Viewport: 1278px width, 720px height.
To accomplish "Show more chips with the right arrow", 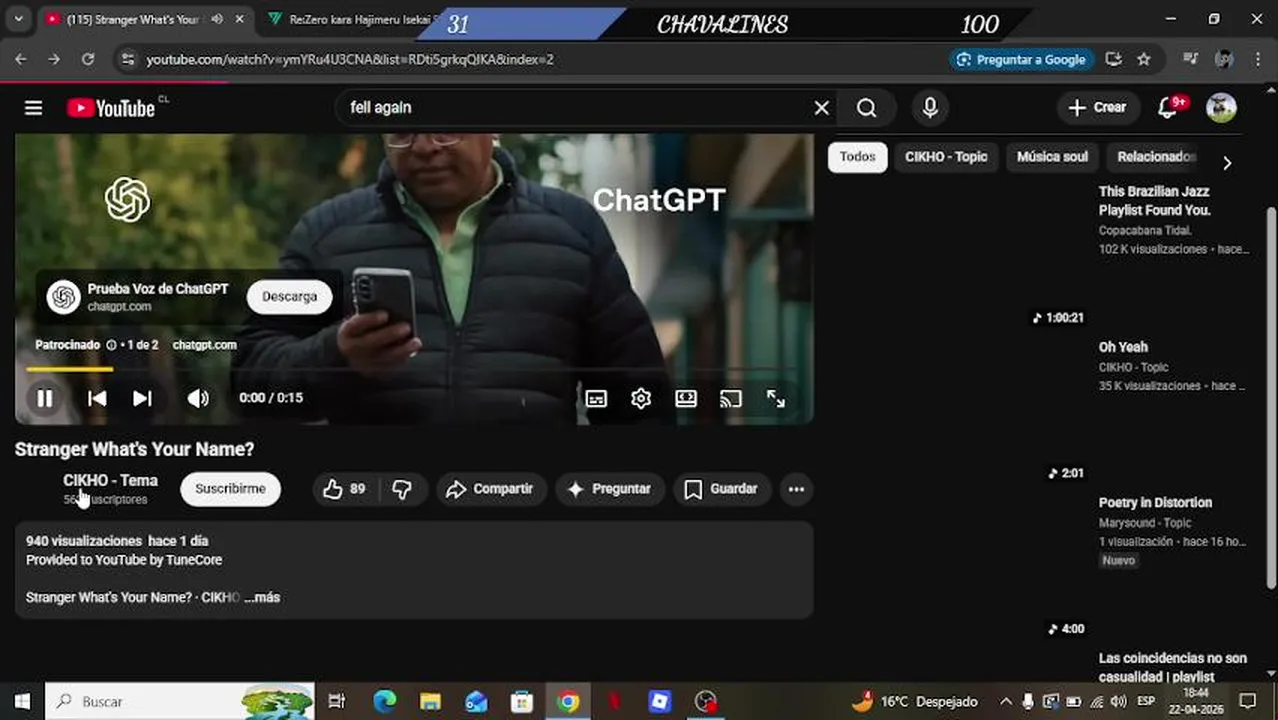I will tap(1227, 162).
